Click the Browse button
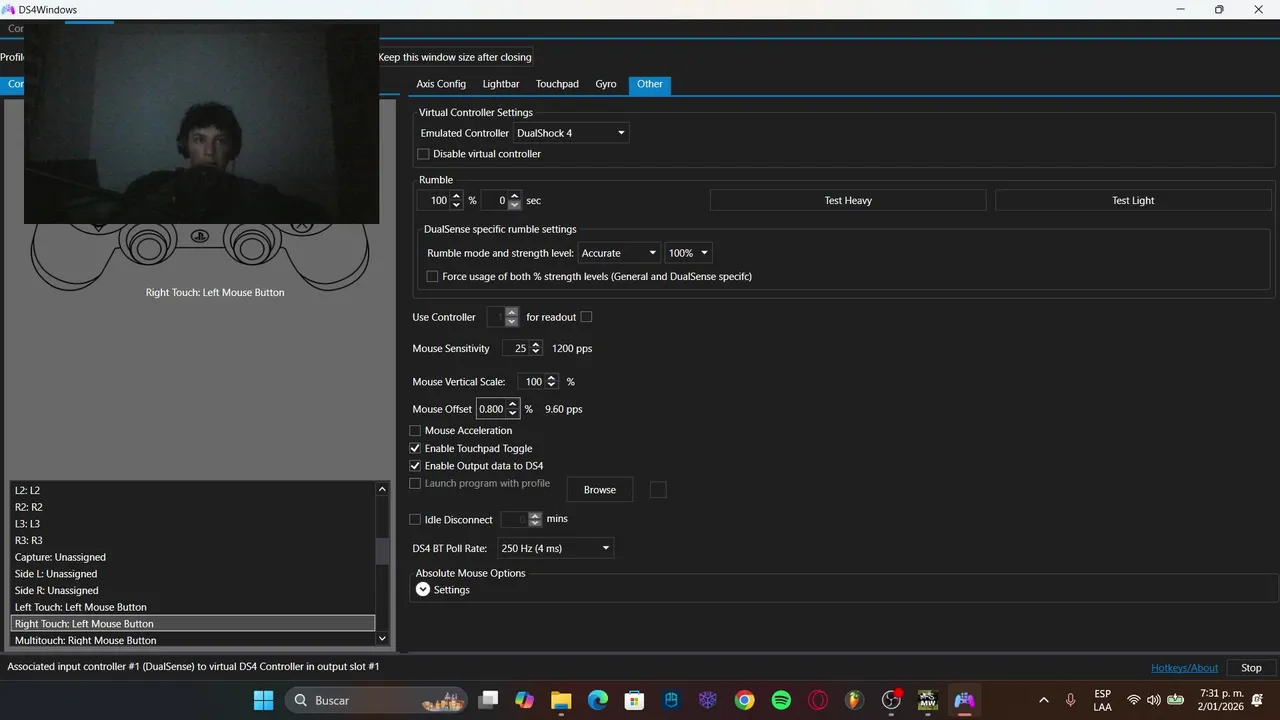This screenshot has width=1280, height=720. click(x=600, y=490)
